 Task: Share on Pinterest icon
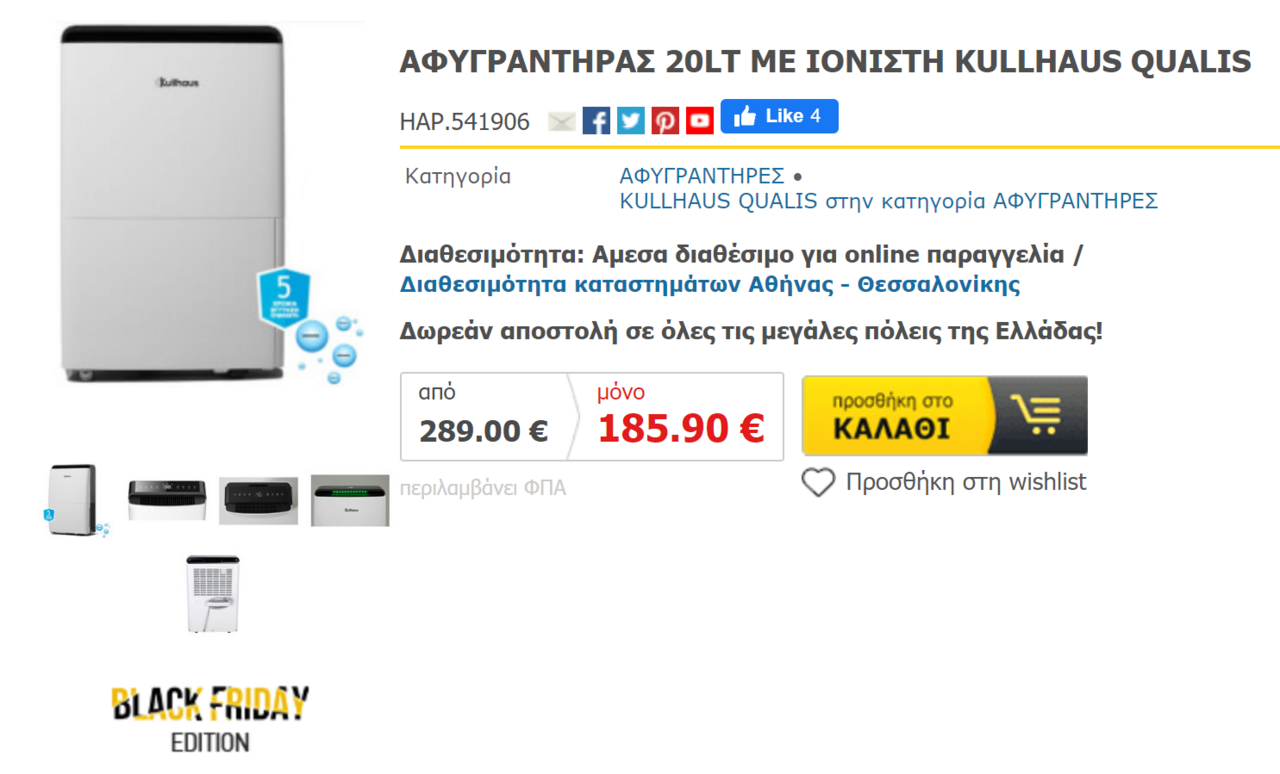point(665,121)
